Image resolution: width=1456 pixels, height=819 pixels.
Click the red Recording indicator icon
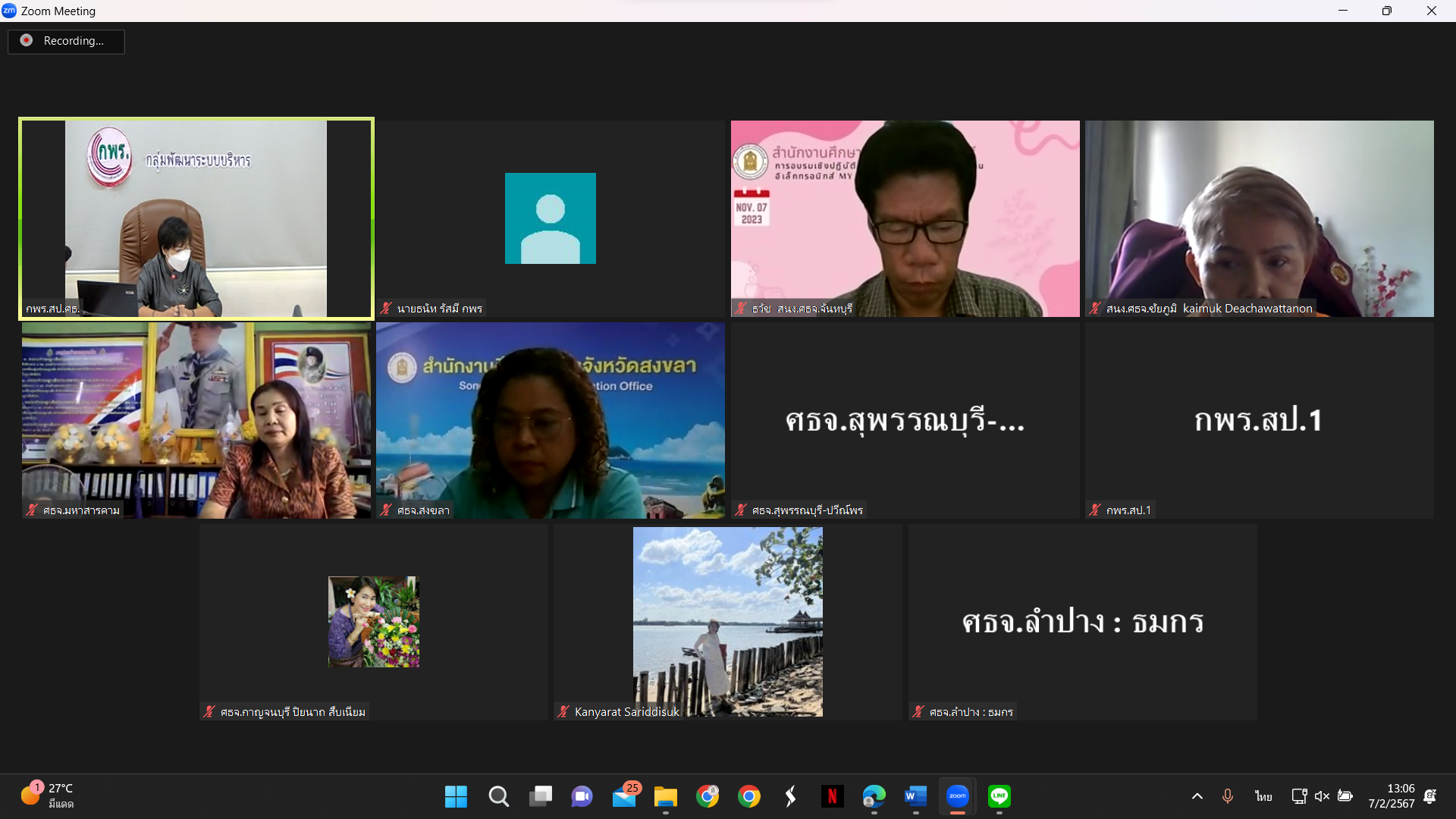27,40
